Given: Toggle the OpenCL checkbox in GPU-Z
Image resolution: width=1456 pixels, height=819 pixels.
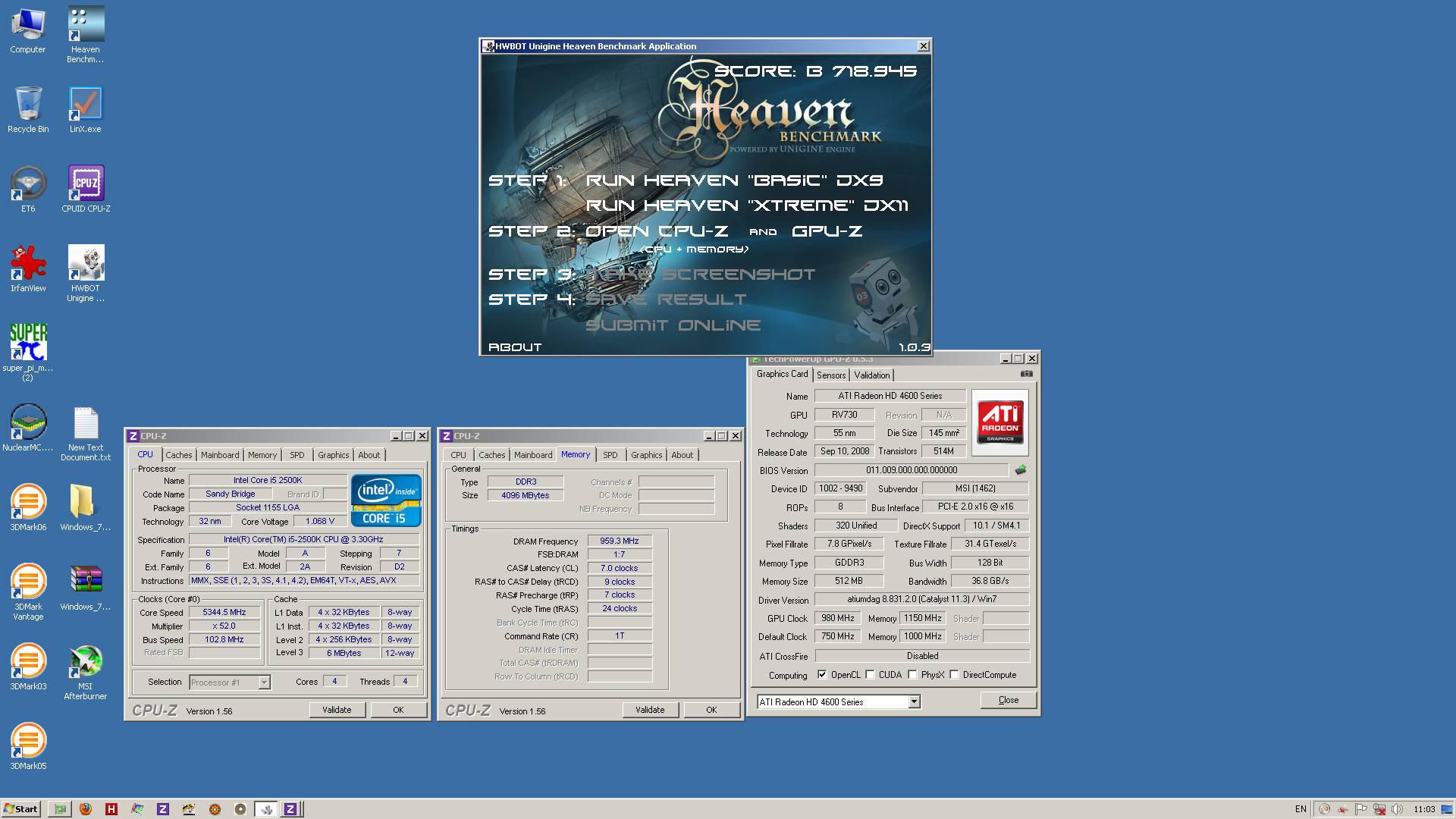Looking at the screenshot, I should click(x=822, y=674).
